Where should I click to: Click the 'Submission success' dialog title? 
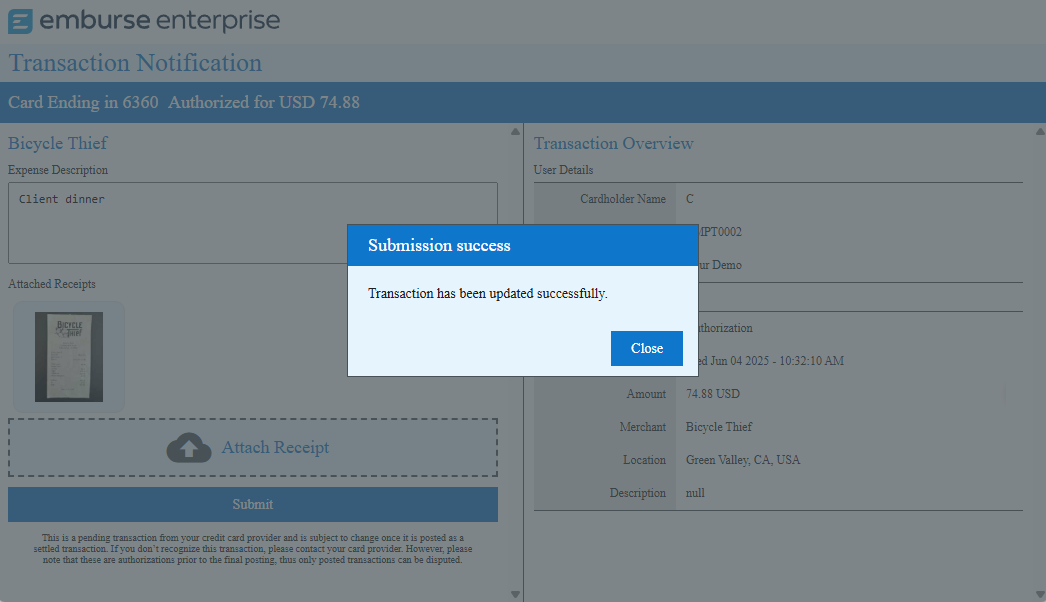click(x=439, y=246)
